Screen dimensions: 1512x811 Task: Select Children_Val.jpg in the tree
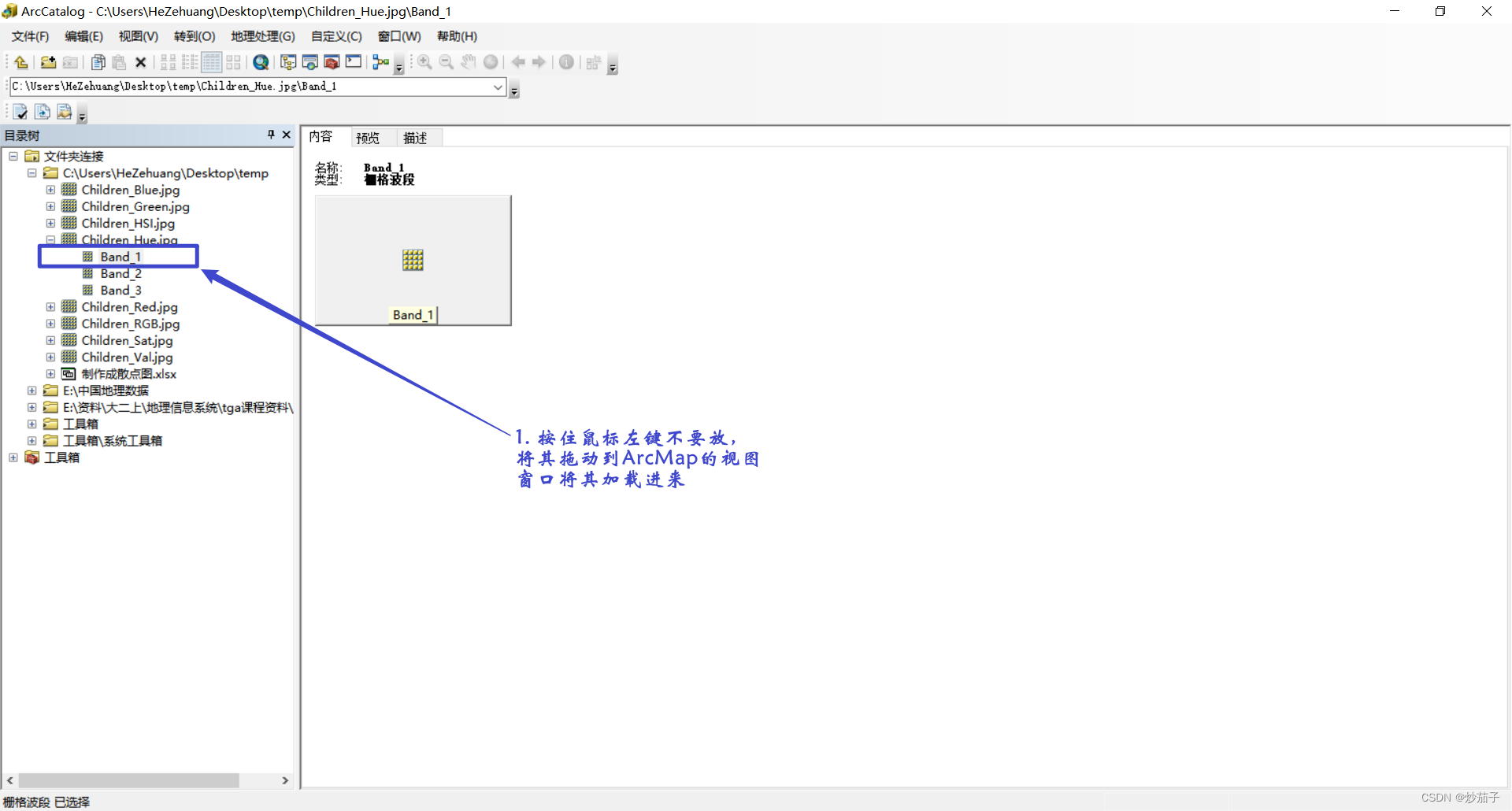127,357
